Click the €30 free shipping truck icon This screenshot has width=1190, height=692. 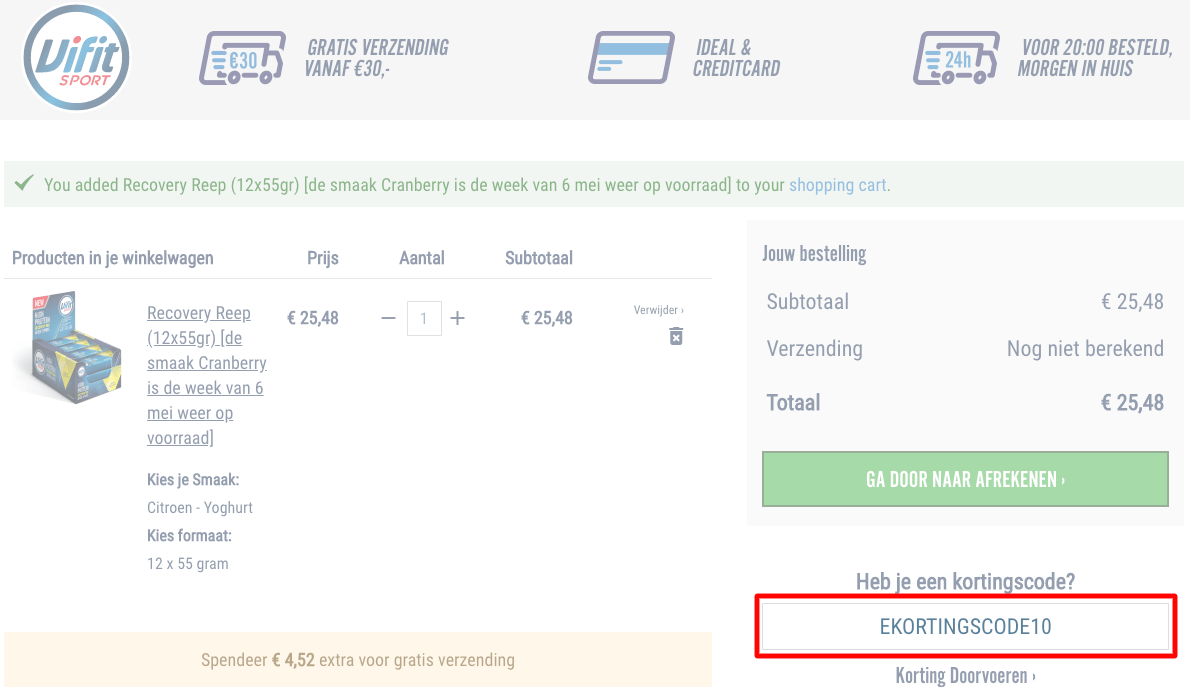point(241,58)
